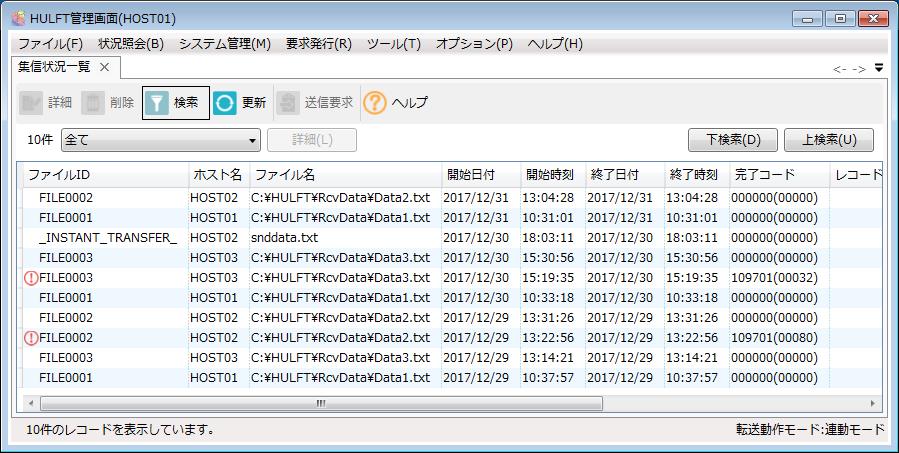Click the 下検索(D) button

click(x=733, y=140)
